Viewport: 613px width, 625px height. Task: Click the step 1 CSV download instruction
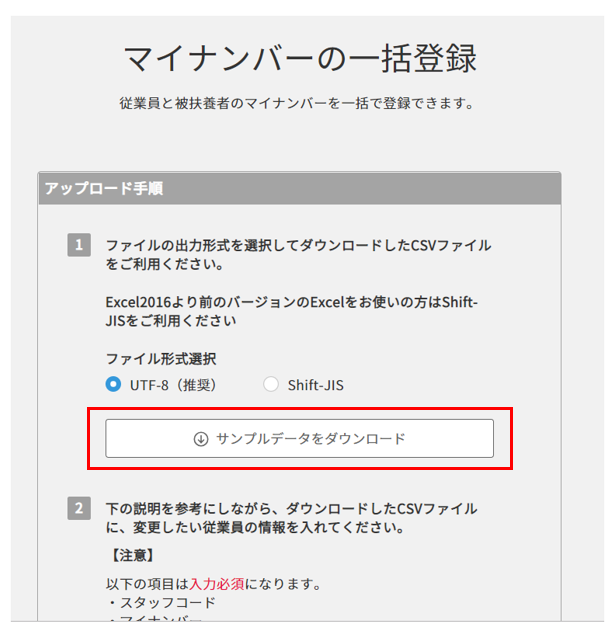coord(298,255)
